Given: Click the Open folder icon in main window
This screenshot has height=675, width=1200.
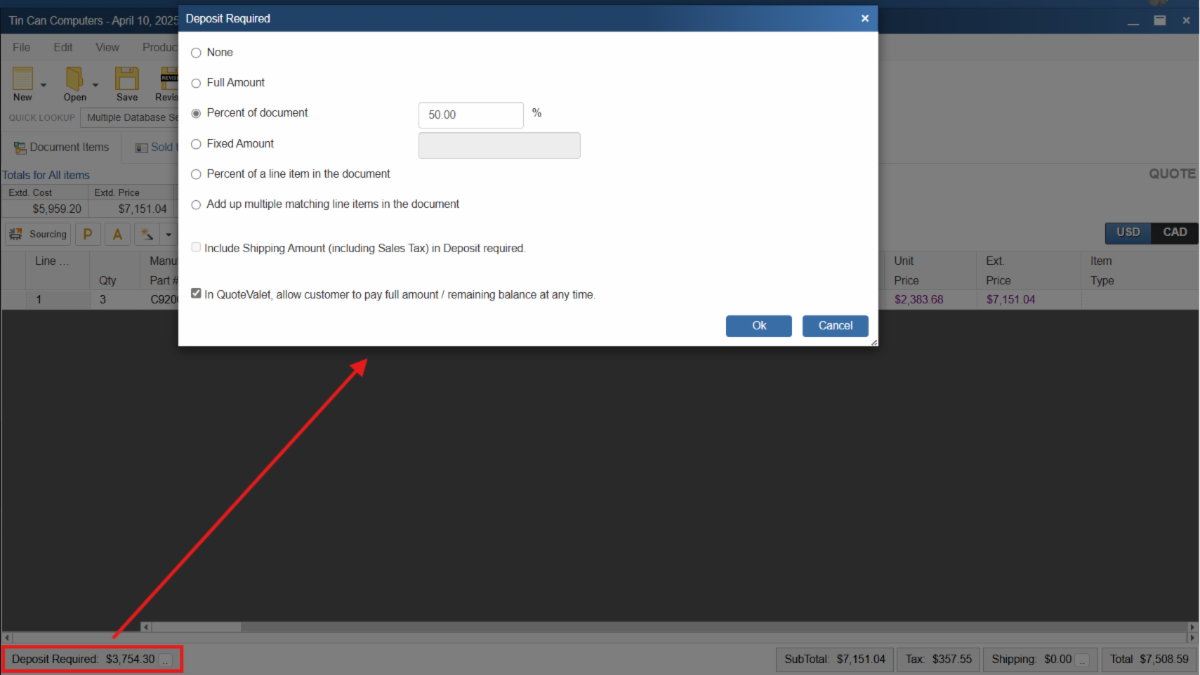Looking at the screenshot, I should pos(74,79).
